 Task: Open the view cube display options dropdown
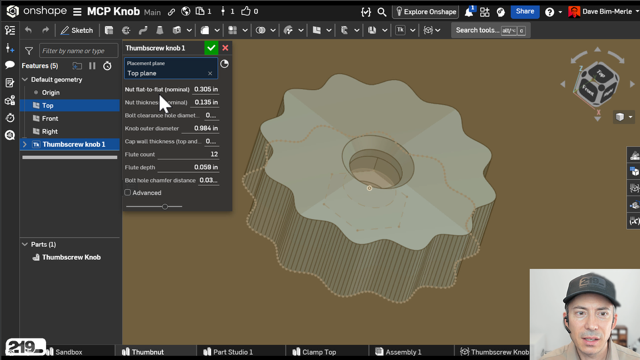click(630, 117)
